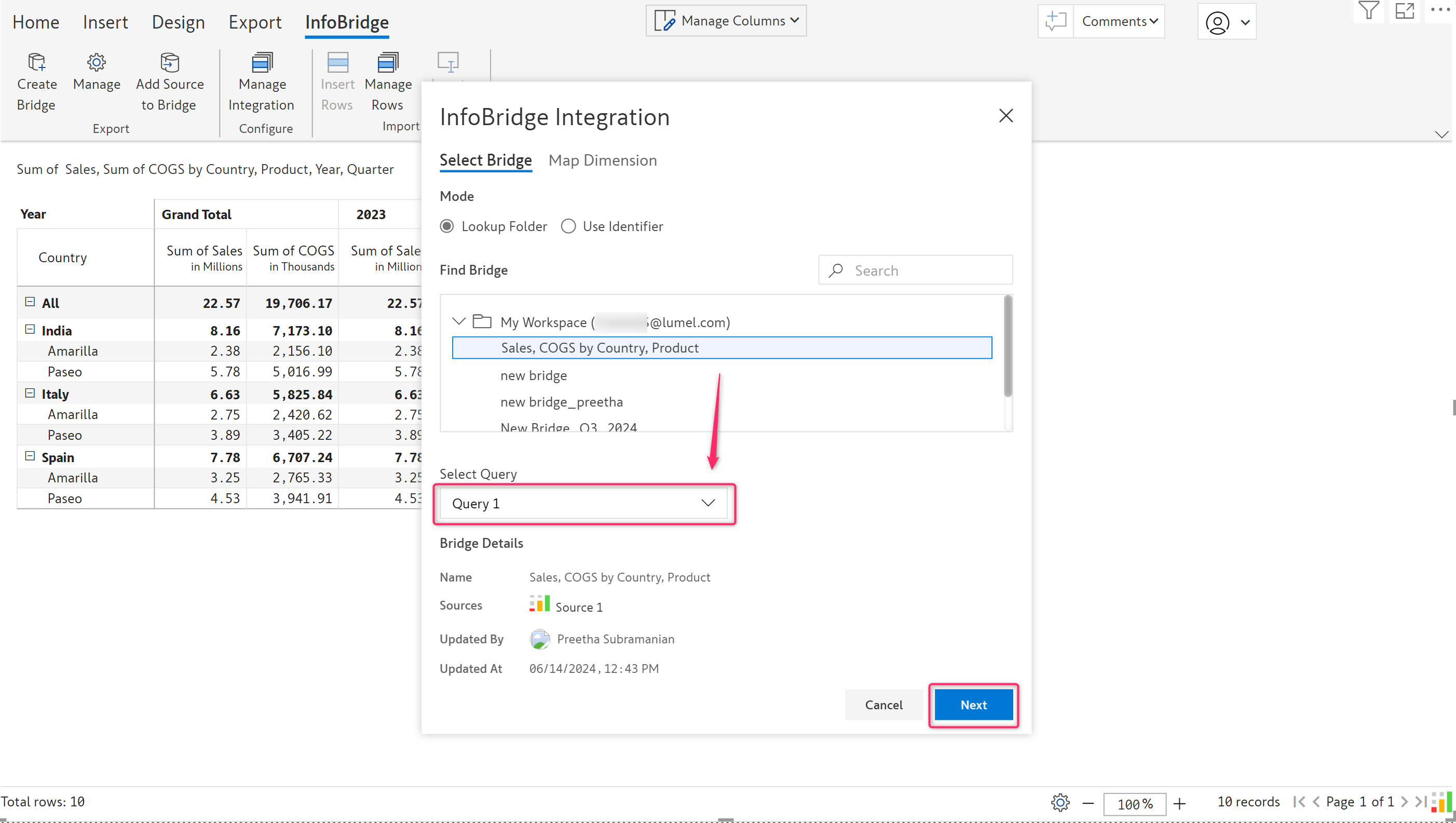The width and height of the screenshot is (1456, 823).
Task: Click the Manage Rows icon
Action: 388,62
